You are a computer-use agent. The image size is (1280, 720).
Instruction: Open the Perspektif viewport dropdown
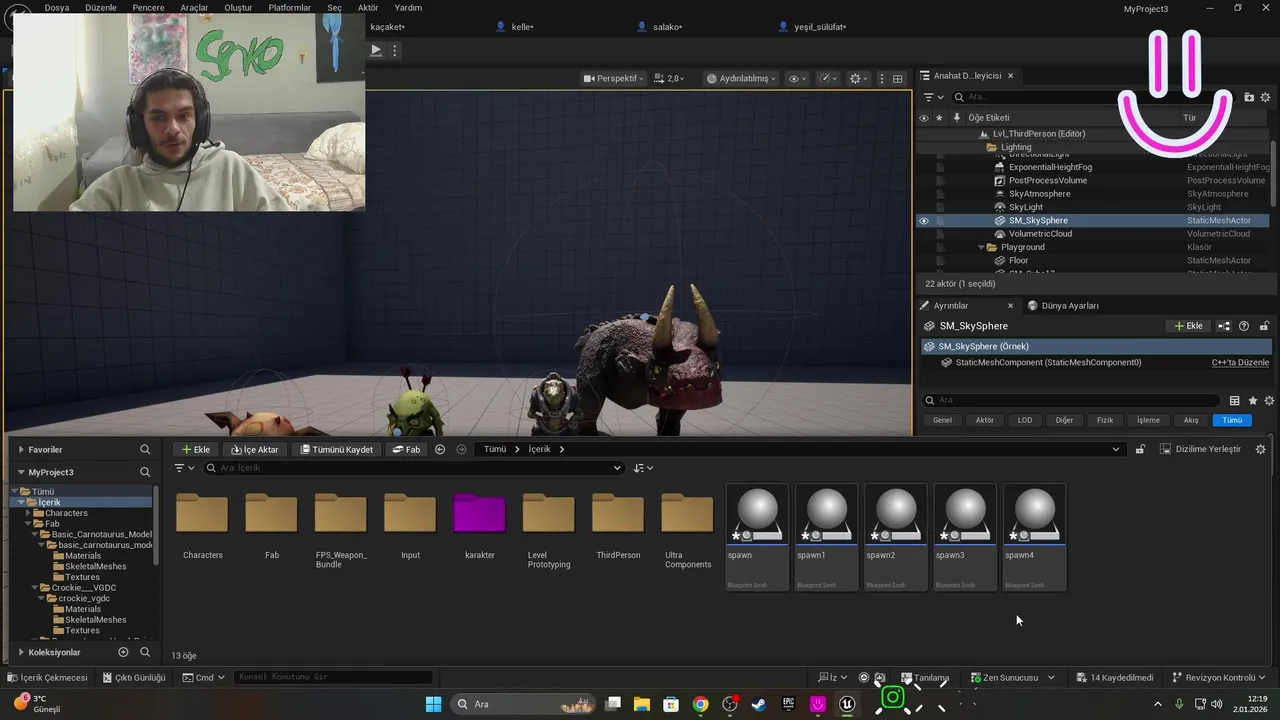pyautogui.click(x=614, y=78)
